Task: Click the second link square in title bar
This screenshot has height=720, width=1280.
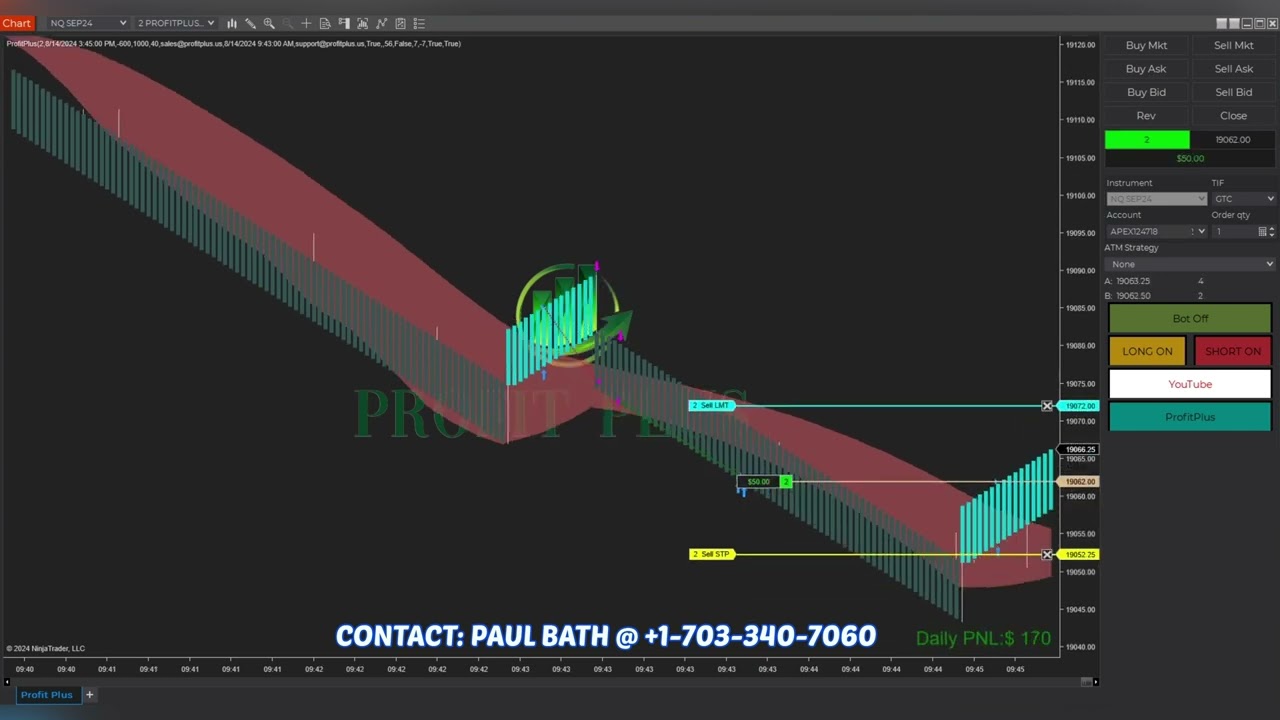Action: coord(1234,23)
